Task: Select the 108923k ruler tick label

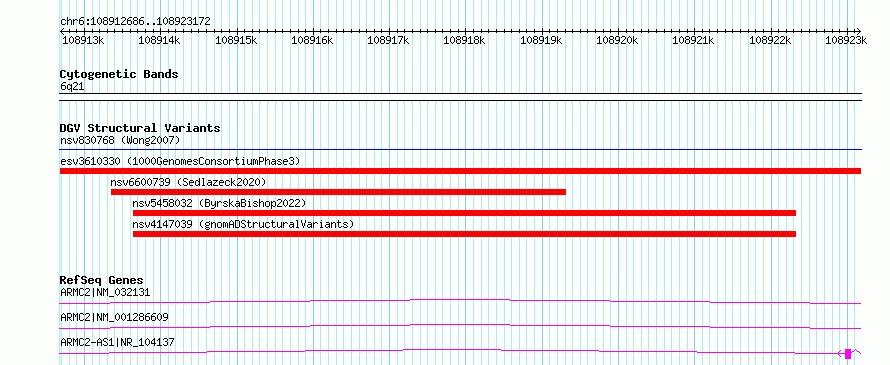Action: click(846, 40)
